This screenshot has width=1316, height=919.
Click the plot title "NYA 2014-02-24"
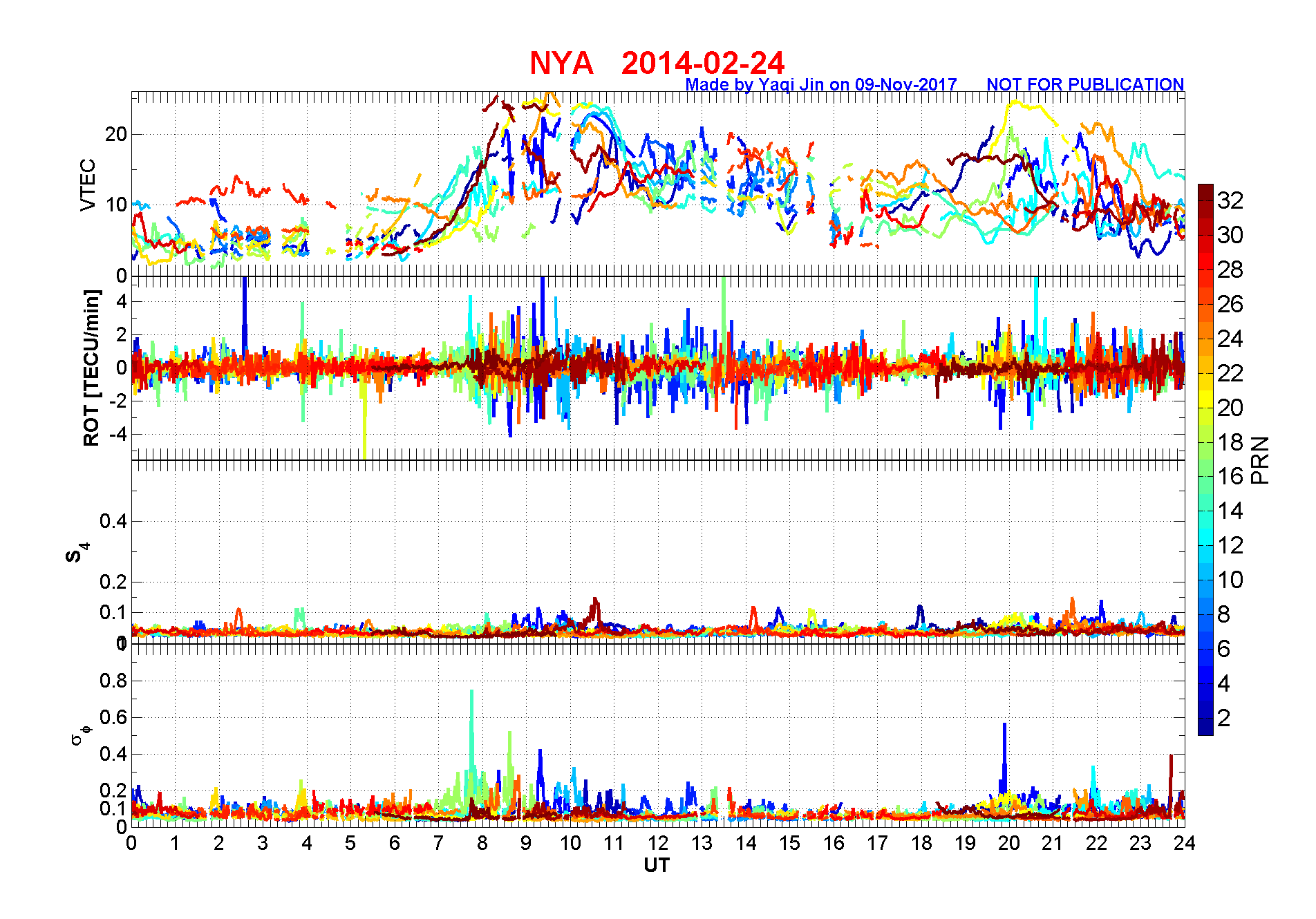[x=657, y=63]
